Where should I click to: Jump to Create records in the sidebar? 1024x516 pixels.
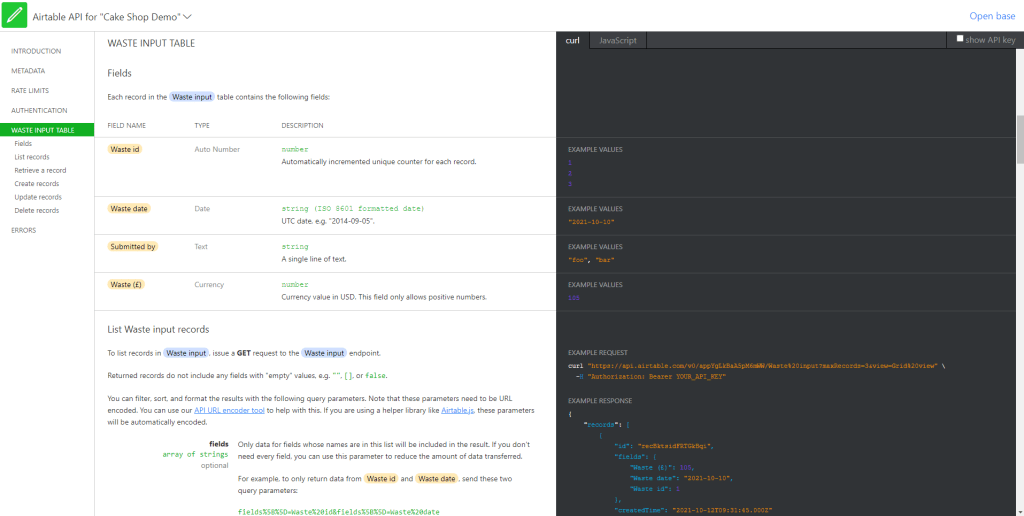point(37,184)
